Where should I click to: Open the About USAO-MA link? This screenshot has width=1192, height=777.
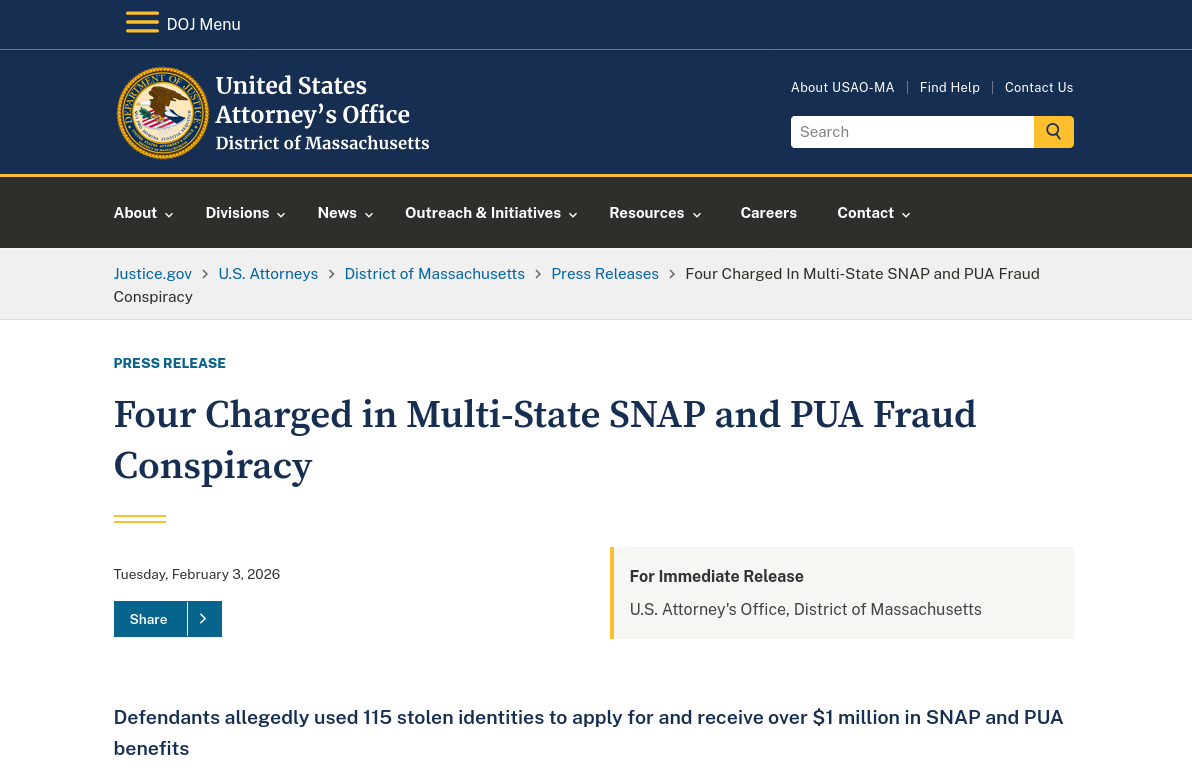[842, 87]
